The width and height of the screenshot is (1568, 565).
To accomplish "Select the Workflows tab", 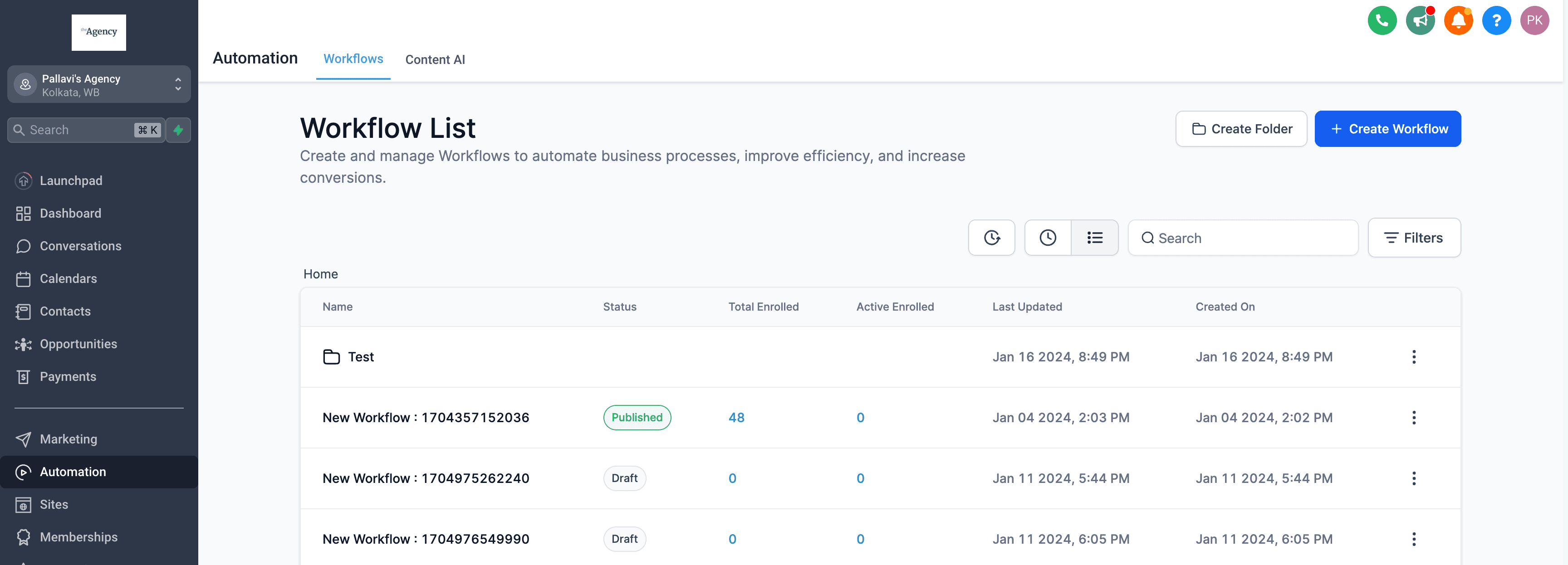I will [353, 59].
